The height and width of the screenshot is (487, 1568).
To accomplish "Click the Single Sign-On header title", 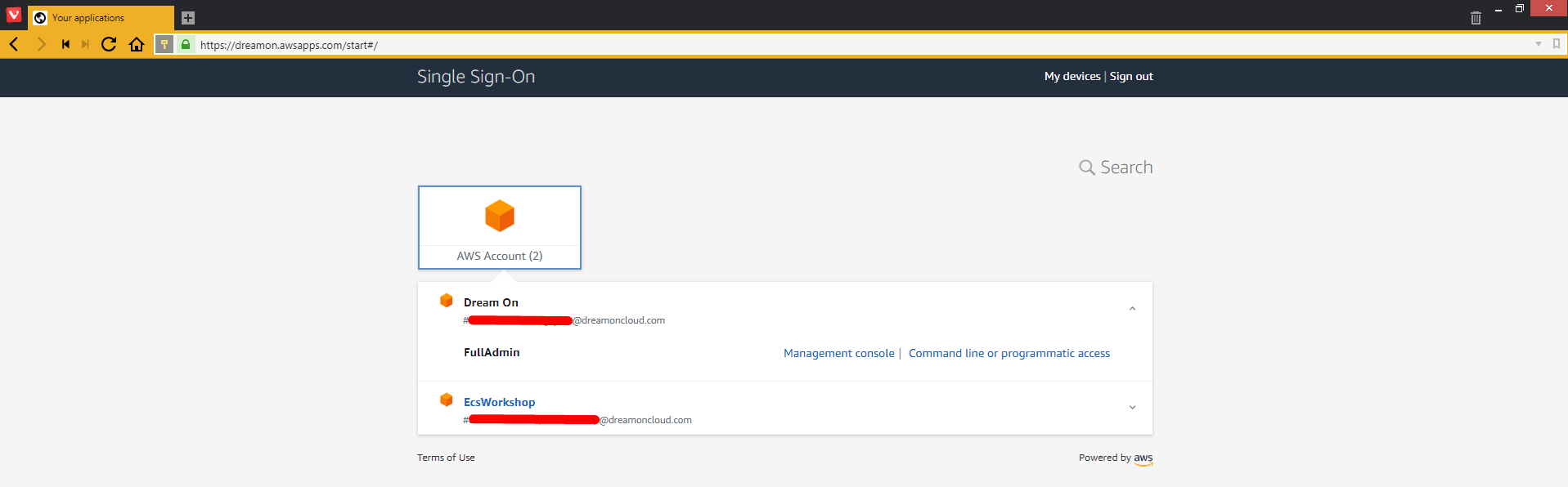I will 476,77.
